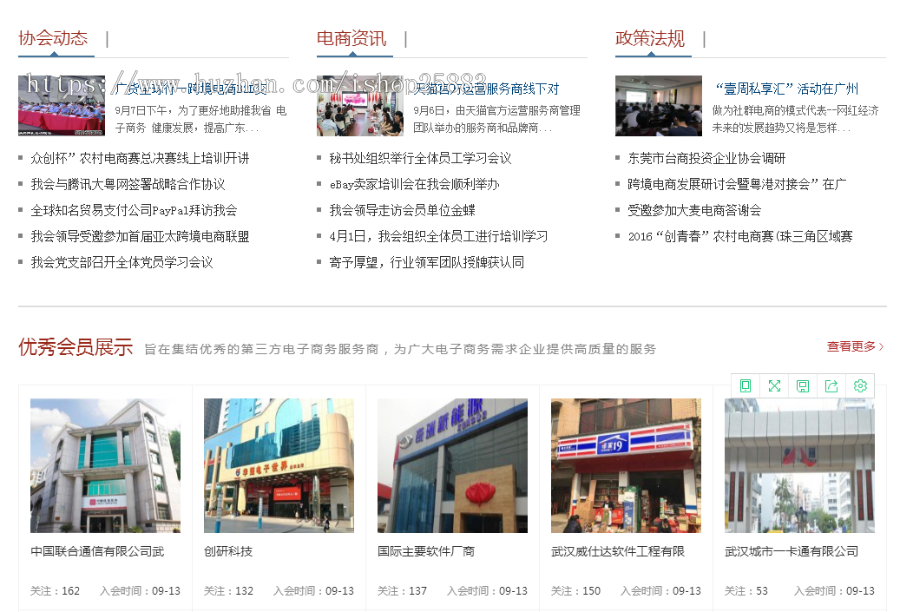Toggle fullscreen with the expand arrows icon
This screenshot has width=900, height=612.
(x=773, y=385)
